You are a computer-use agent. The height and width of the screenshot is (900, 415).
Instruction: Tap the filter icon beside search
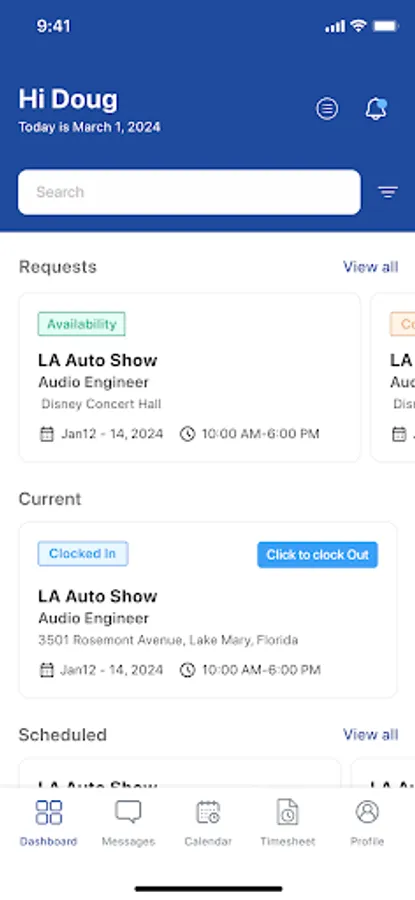(x=388, y=192)
